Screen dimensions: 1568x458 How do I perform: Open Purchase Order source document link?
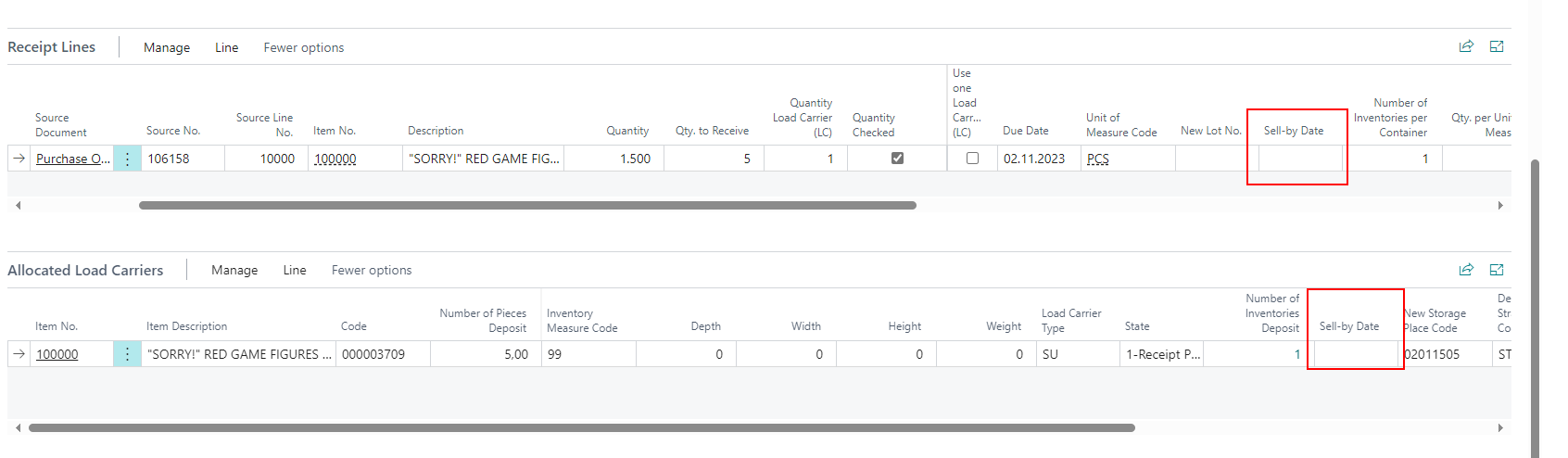pos(72,159)
